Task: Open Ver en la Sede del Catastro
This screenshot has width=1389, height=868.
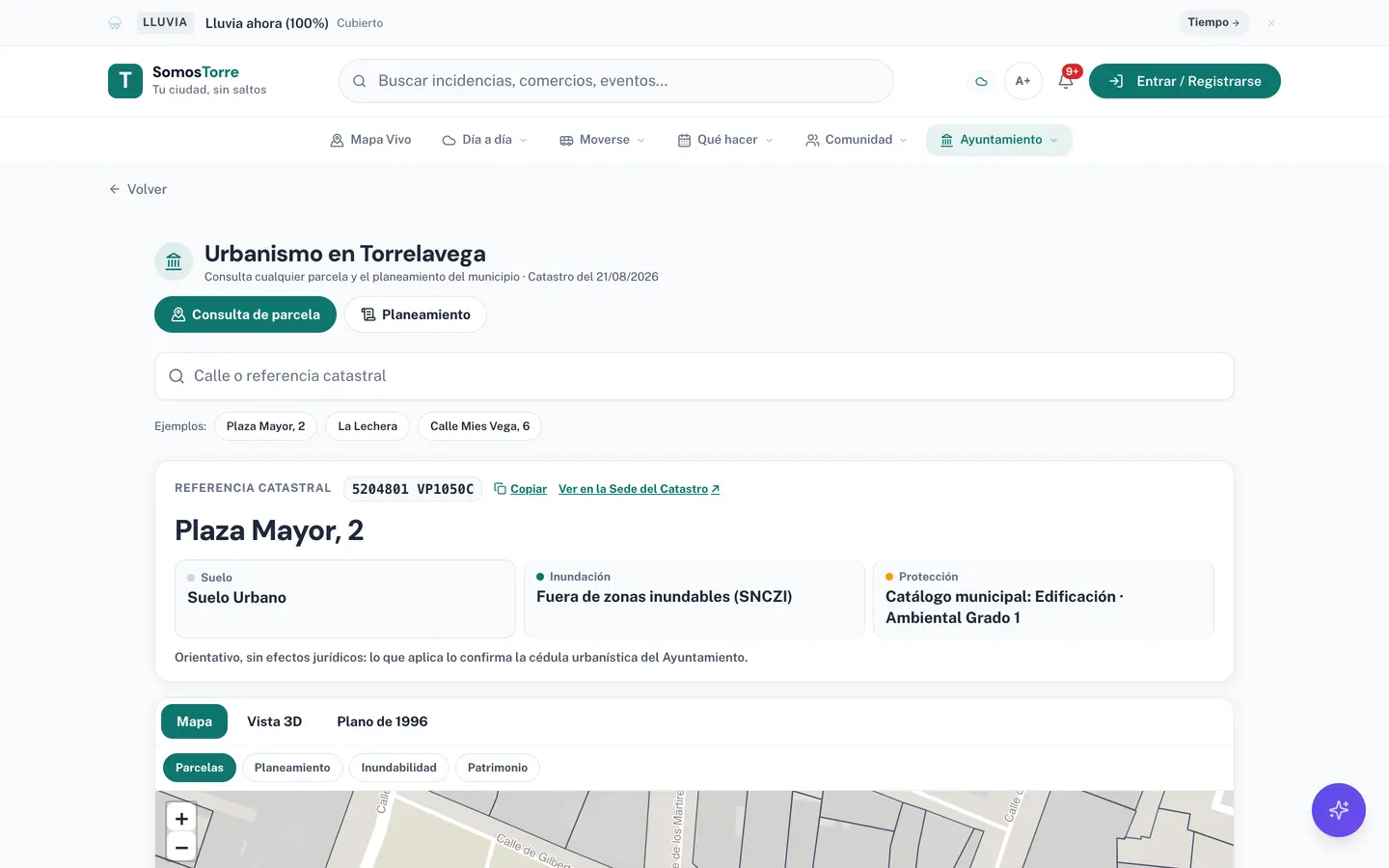Action: 639,489
